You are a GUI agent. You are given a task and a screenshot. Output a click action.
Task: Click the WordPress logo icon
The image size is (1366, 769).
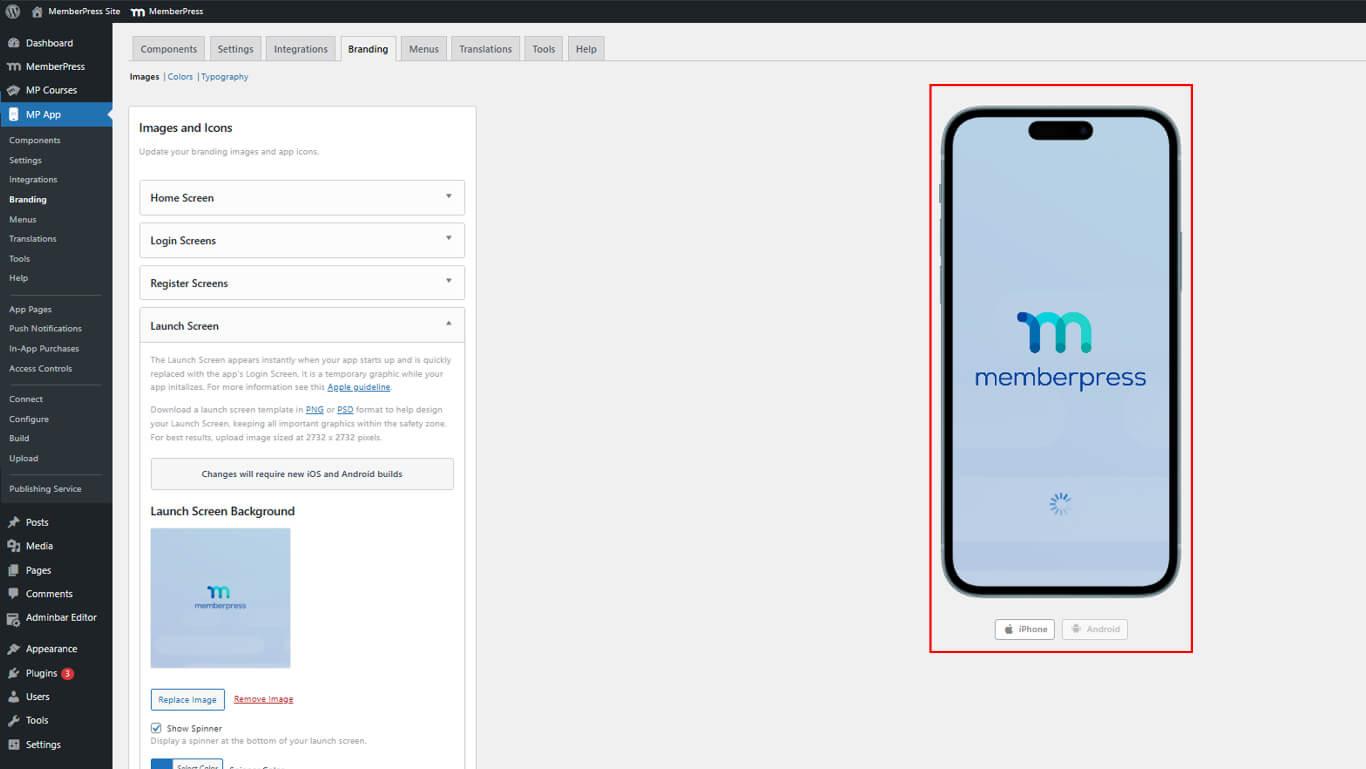click(x=13, y=11)
